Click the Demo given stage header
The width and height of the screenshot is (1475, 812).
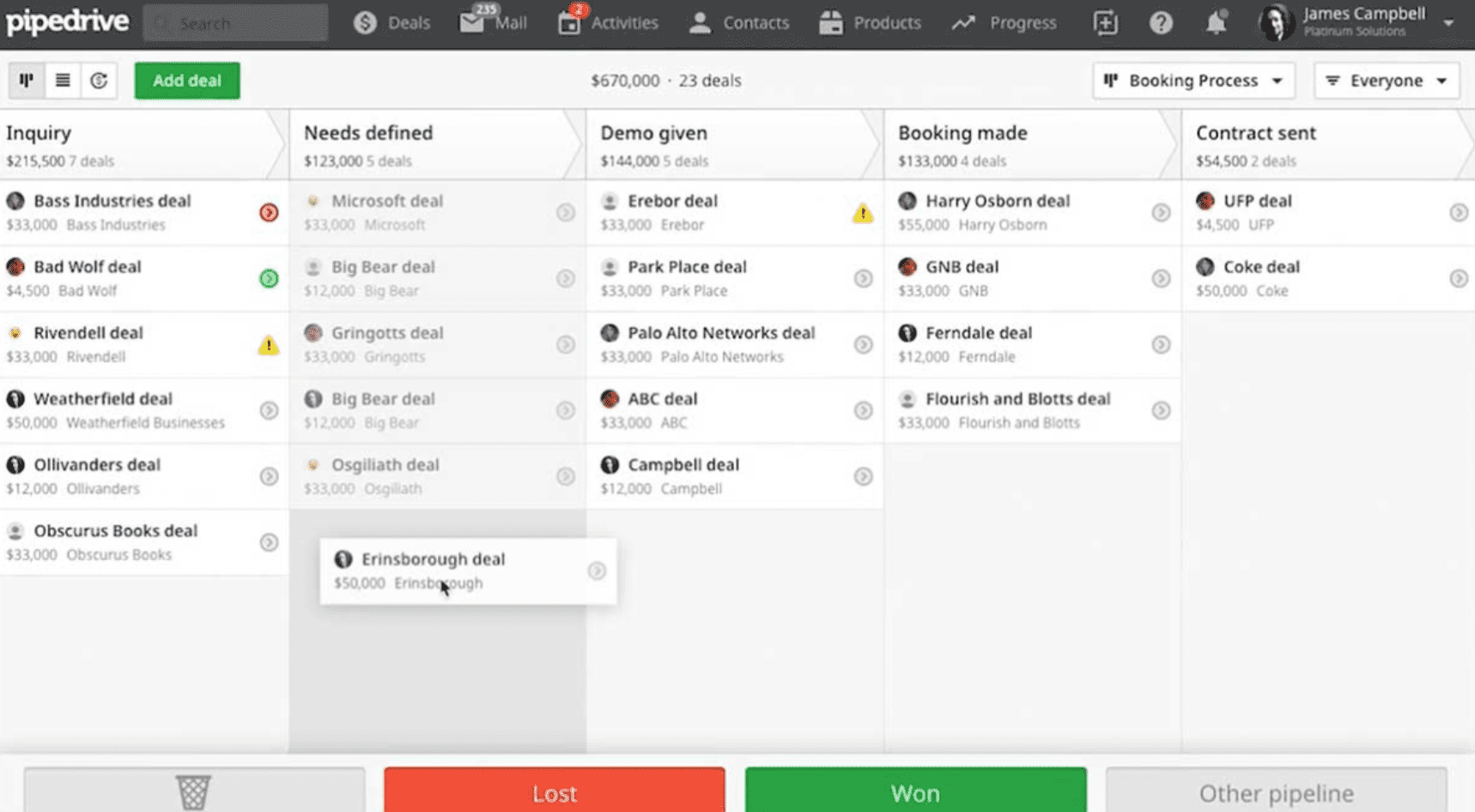pyautogui.click(x=735, y=145)
